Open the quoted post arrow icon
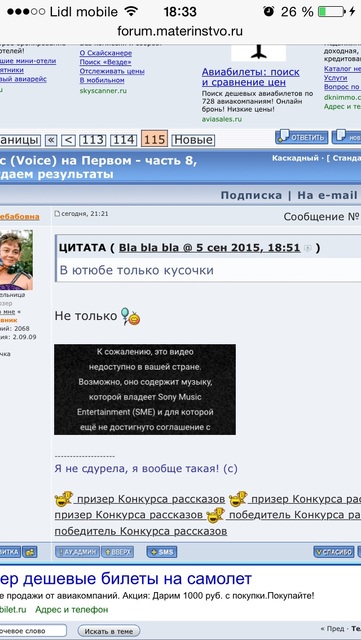This screenshot has height=640, width=361. coord(308,248)
